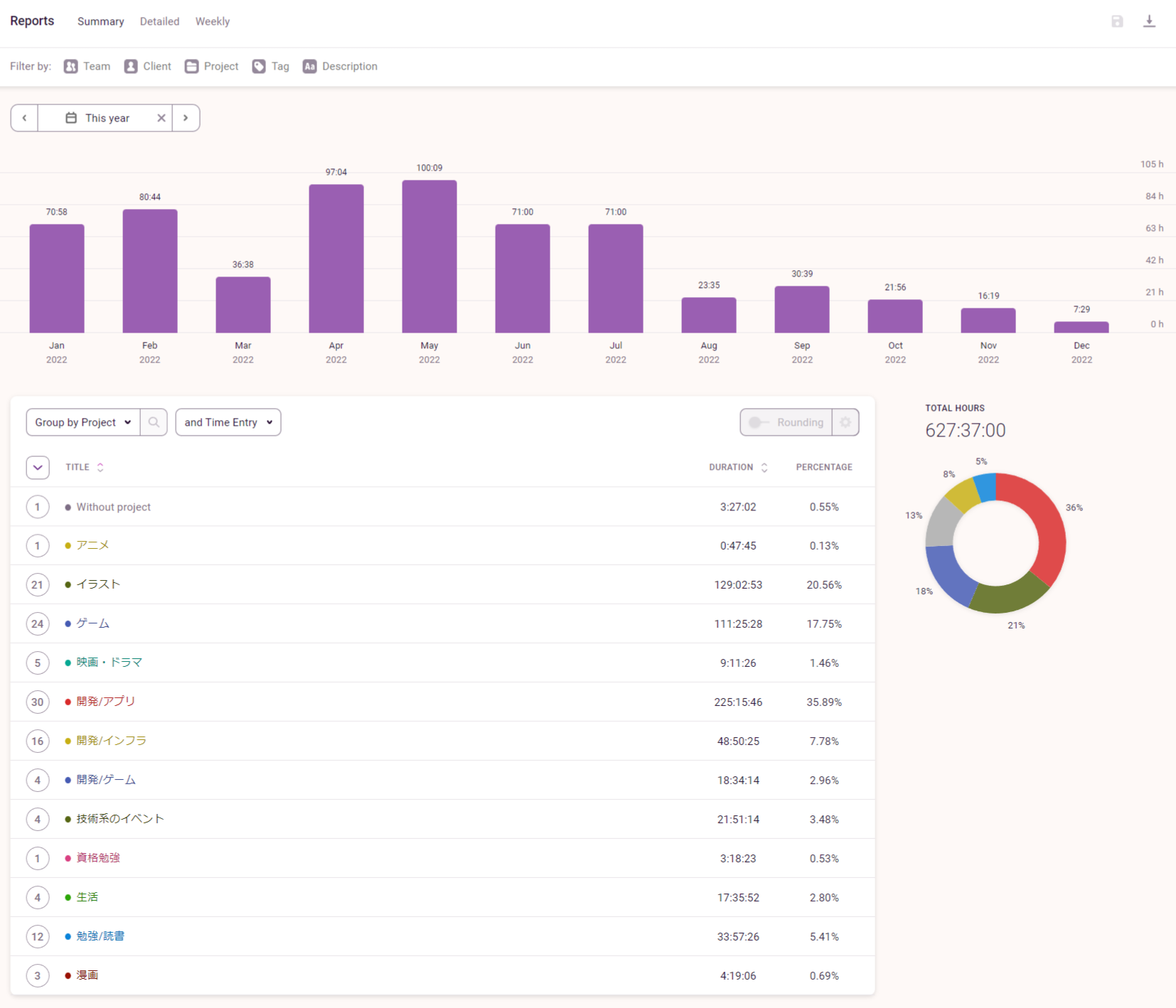This screenshot has width=1176, height=1008.
Task: Click the 資格勉強 project title
Action: point(98,858)
